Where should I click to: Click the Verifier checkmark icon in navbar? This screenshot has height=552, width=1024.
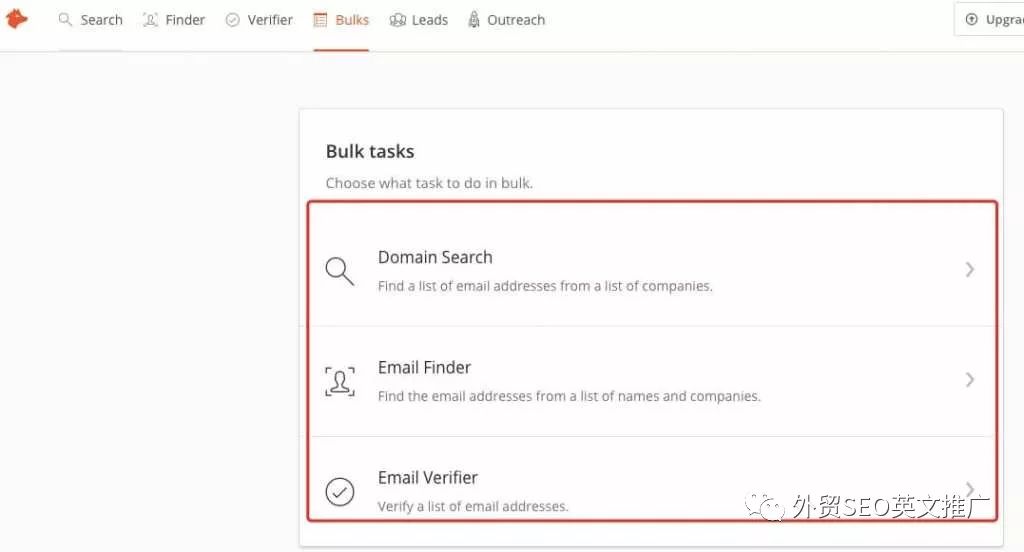[232, 20]
